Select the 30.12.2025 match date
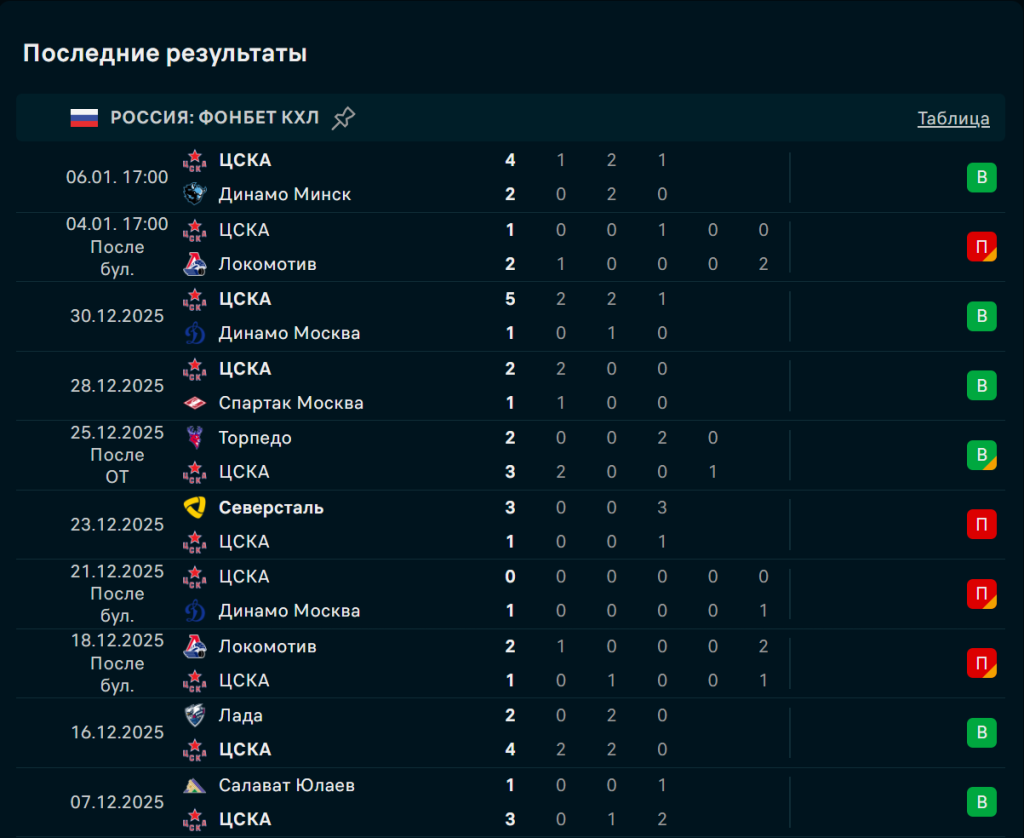 point(117,316)
